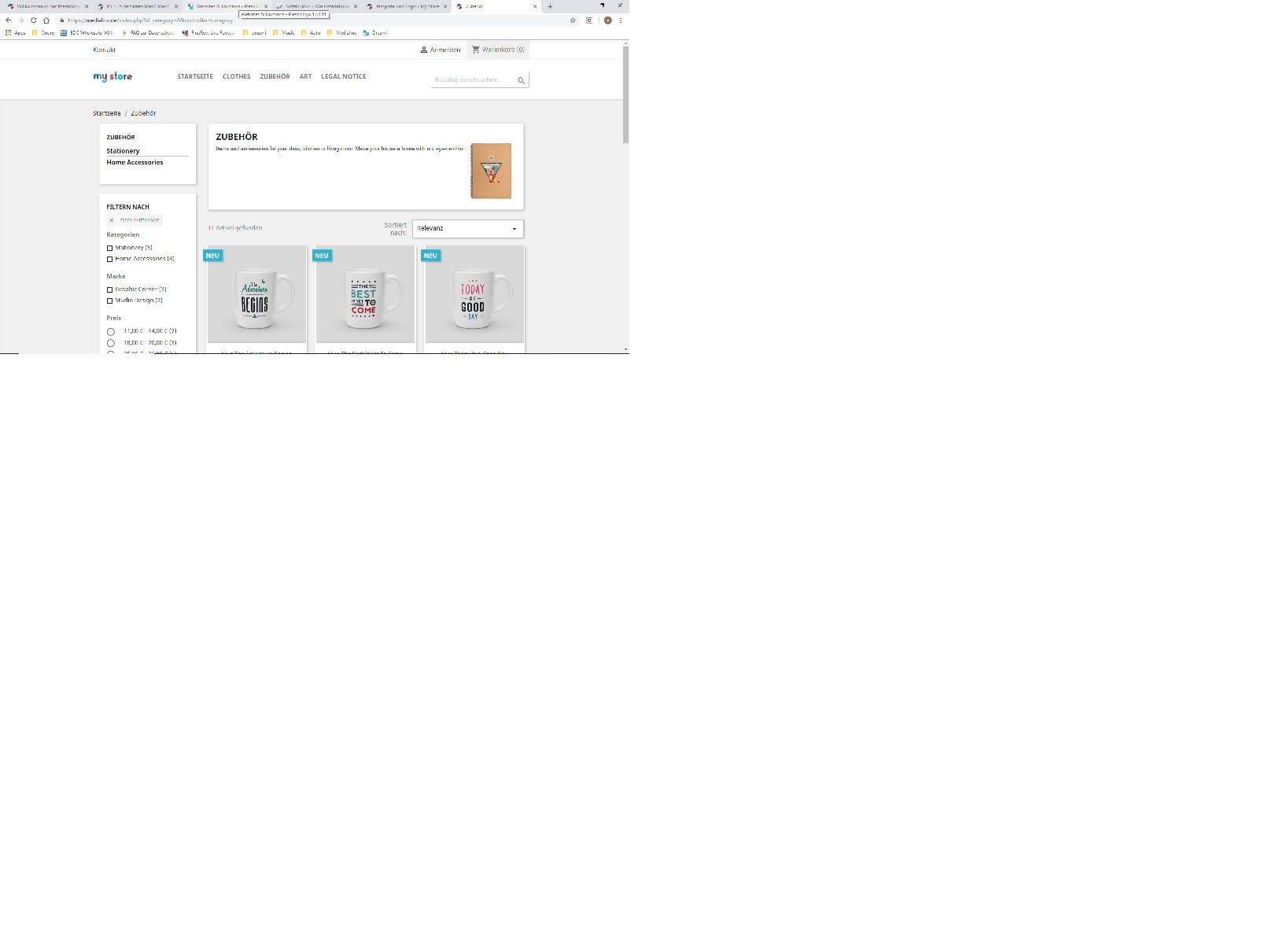Open the Apps bookmarks shortcut

[16, 33]
